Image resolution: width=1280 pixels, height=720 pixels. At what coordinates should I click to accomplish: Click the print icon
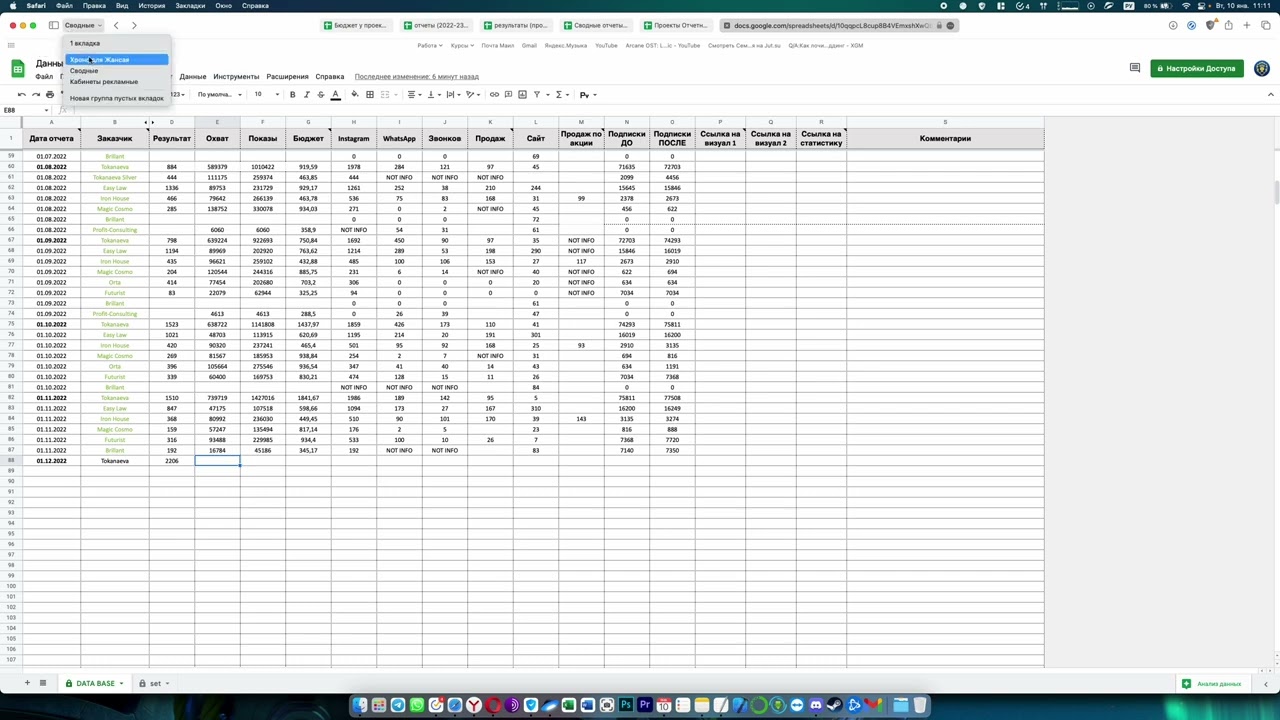(x=50, y=95)
